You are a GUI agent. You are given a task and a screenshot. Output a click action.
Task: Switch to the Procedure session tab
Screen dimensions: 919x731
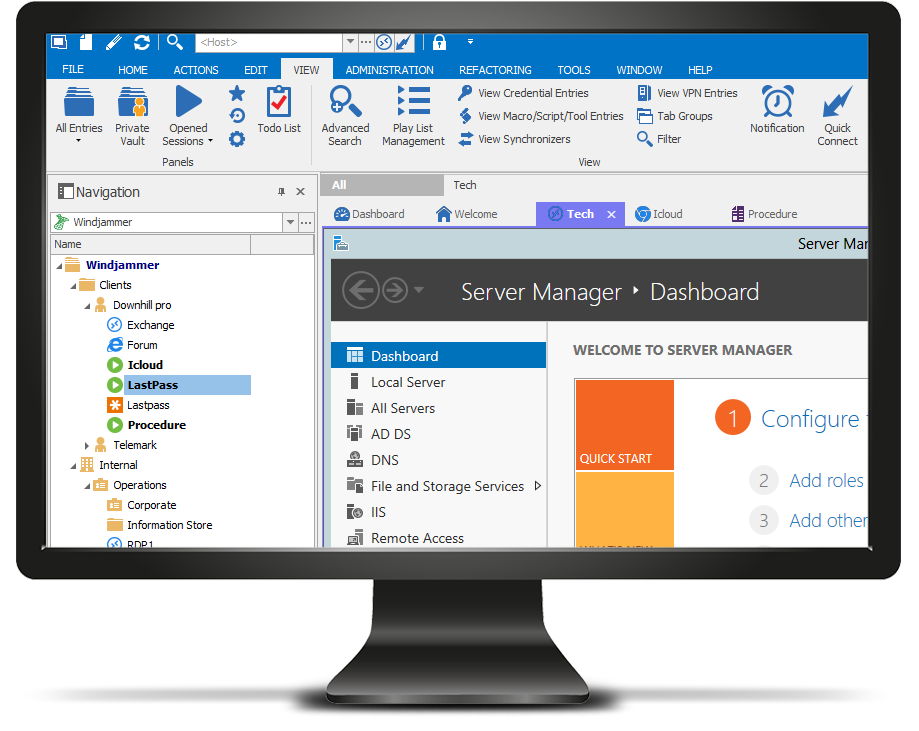click(764, 214)
